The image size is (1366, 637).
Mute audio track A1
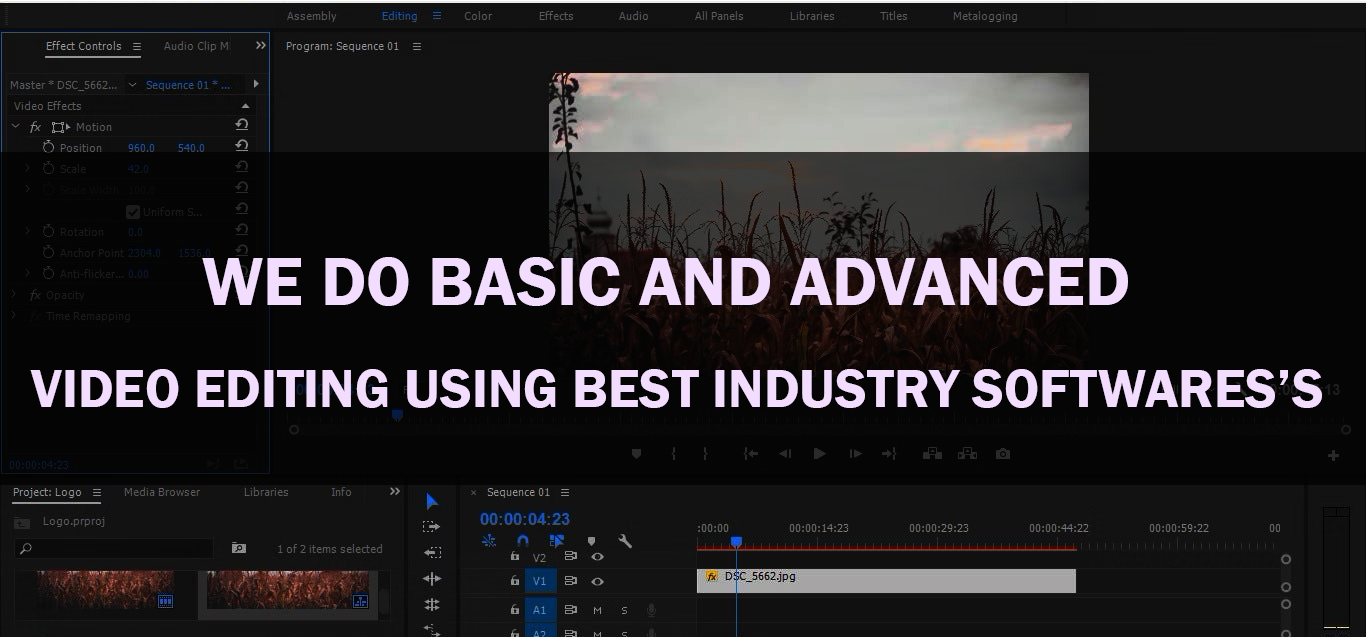click(597, 610)
